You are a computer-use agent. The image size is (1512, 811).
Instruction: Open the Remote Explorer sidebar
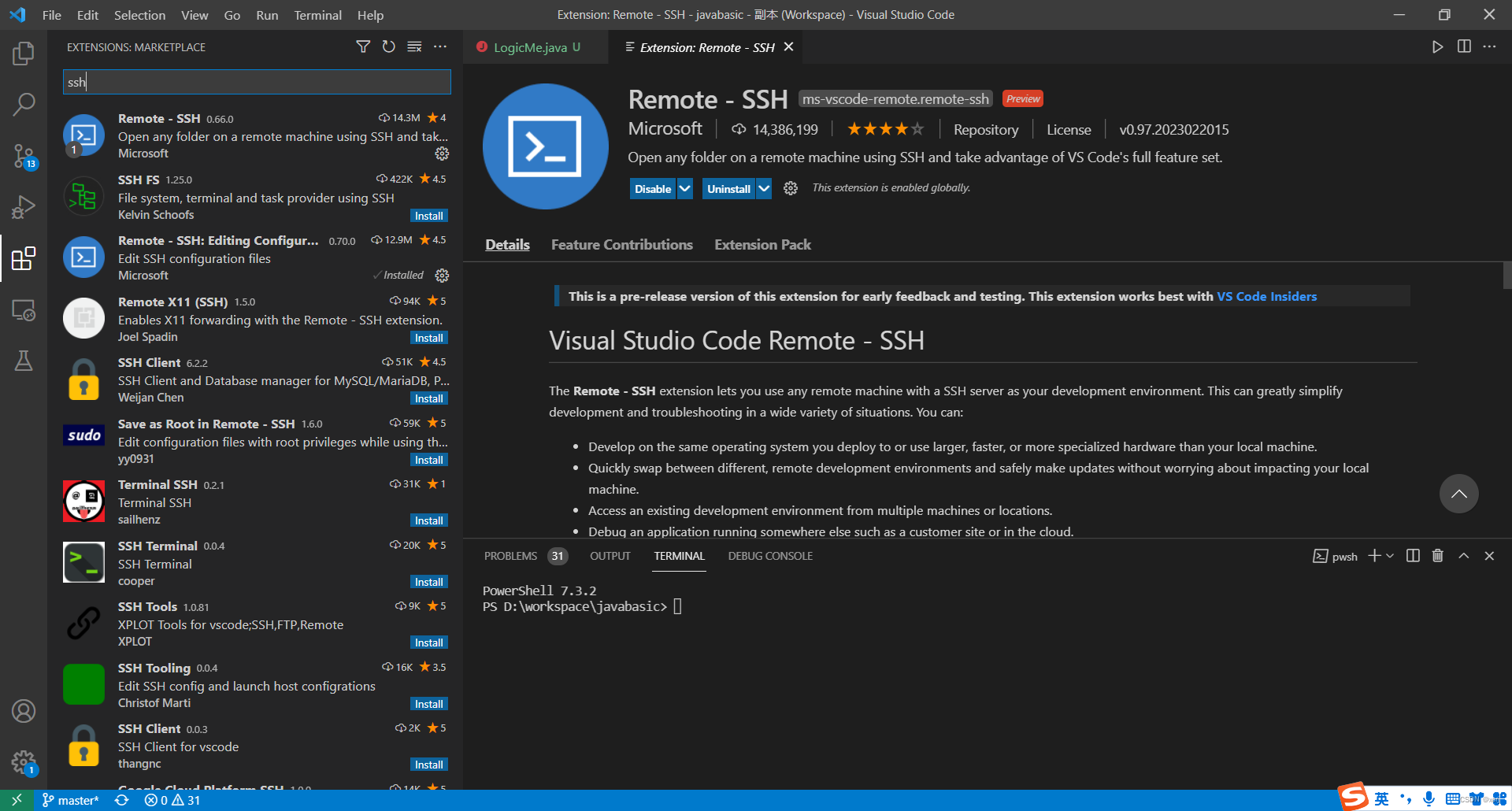pos(24,310)
